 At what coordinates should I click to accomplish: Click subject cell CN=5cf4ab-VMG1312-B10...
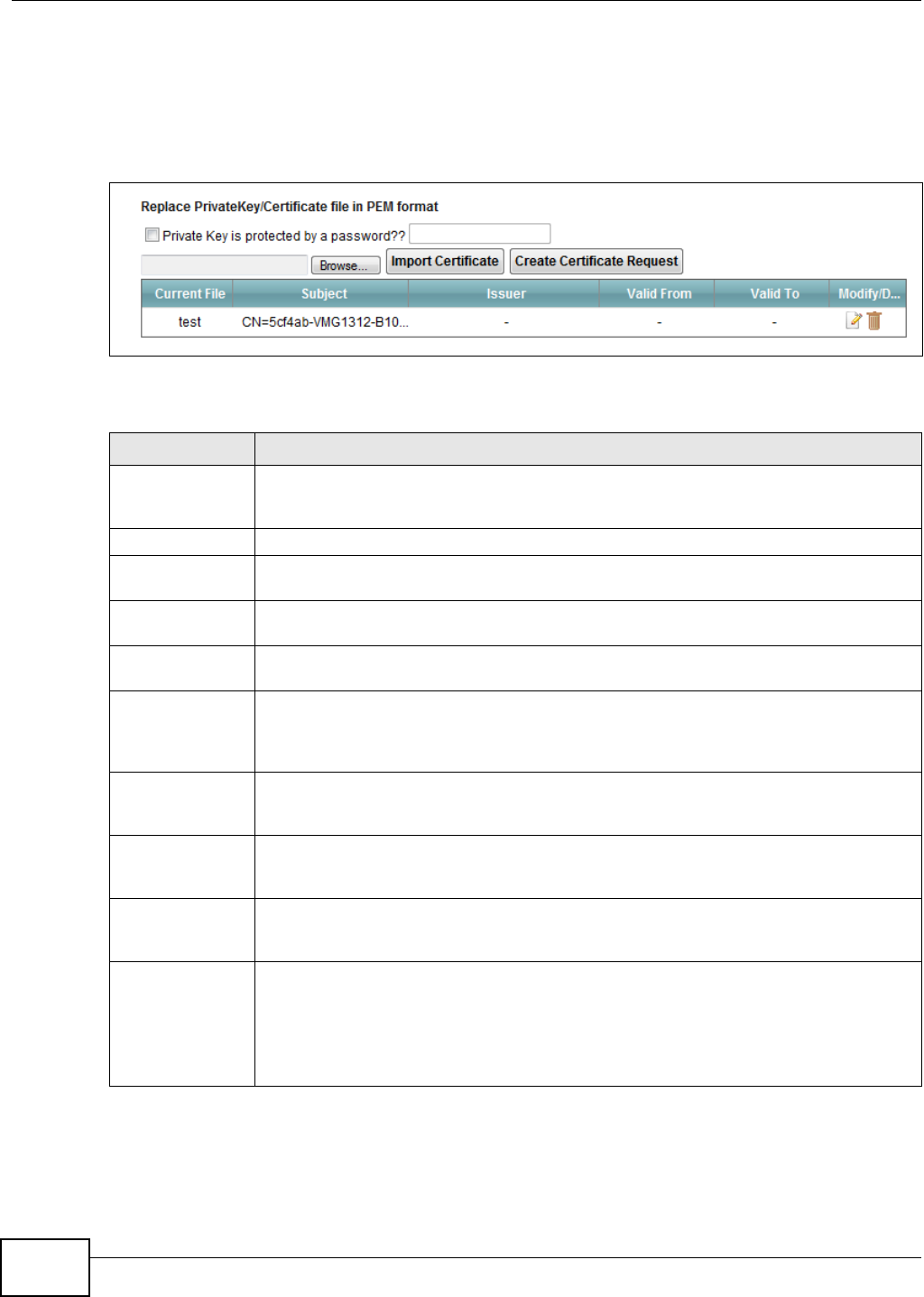pos(325,321)
